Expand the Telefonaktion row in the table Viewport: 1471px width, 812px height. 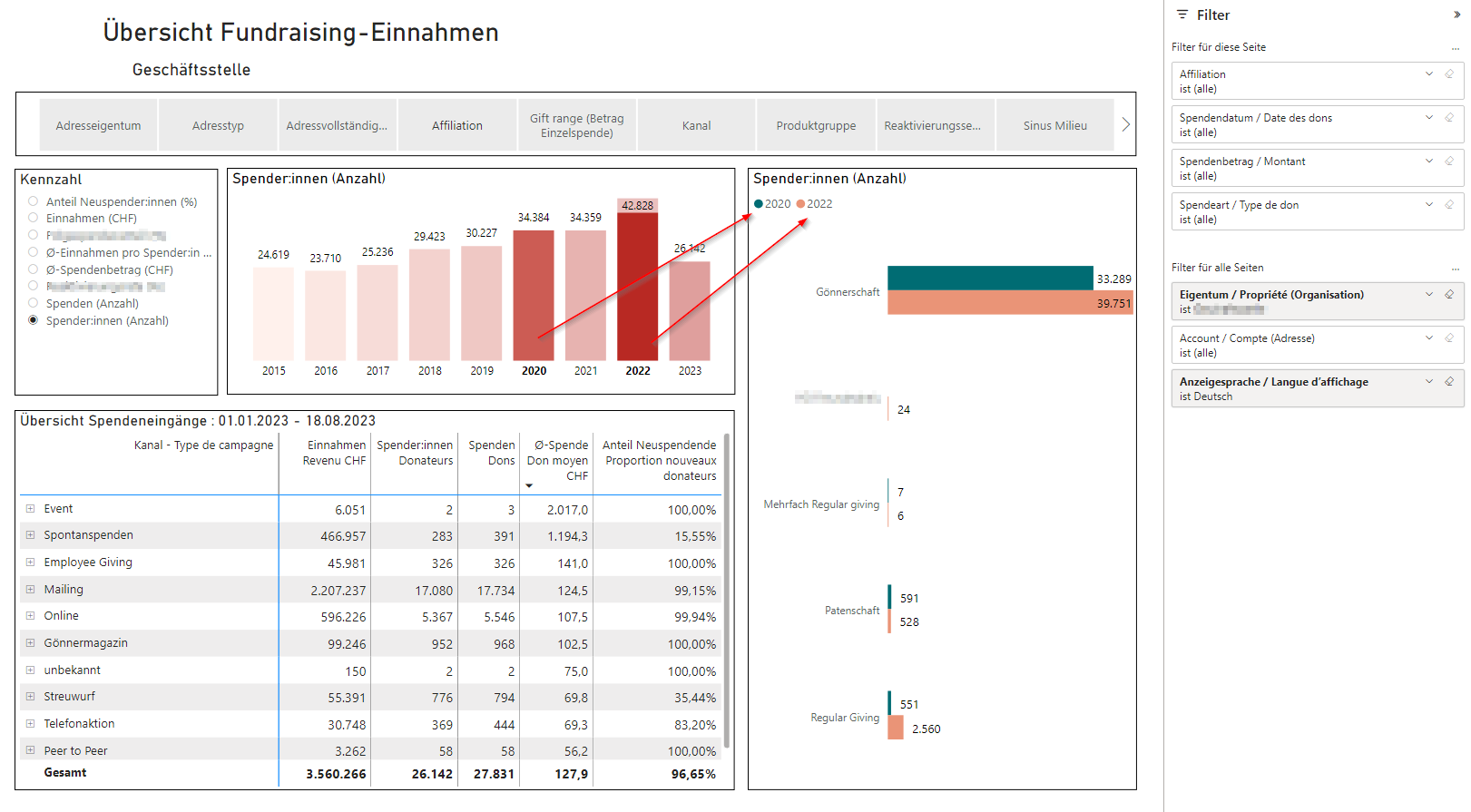click(30, 724)
